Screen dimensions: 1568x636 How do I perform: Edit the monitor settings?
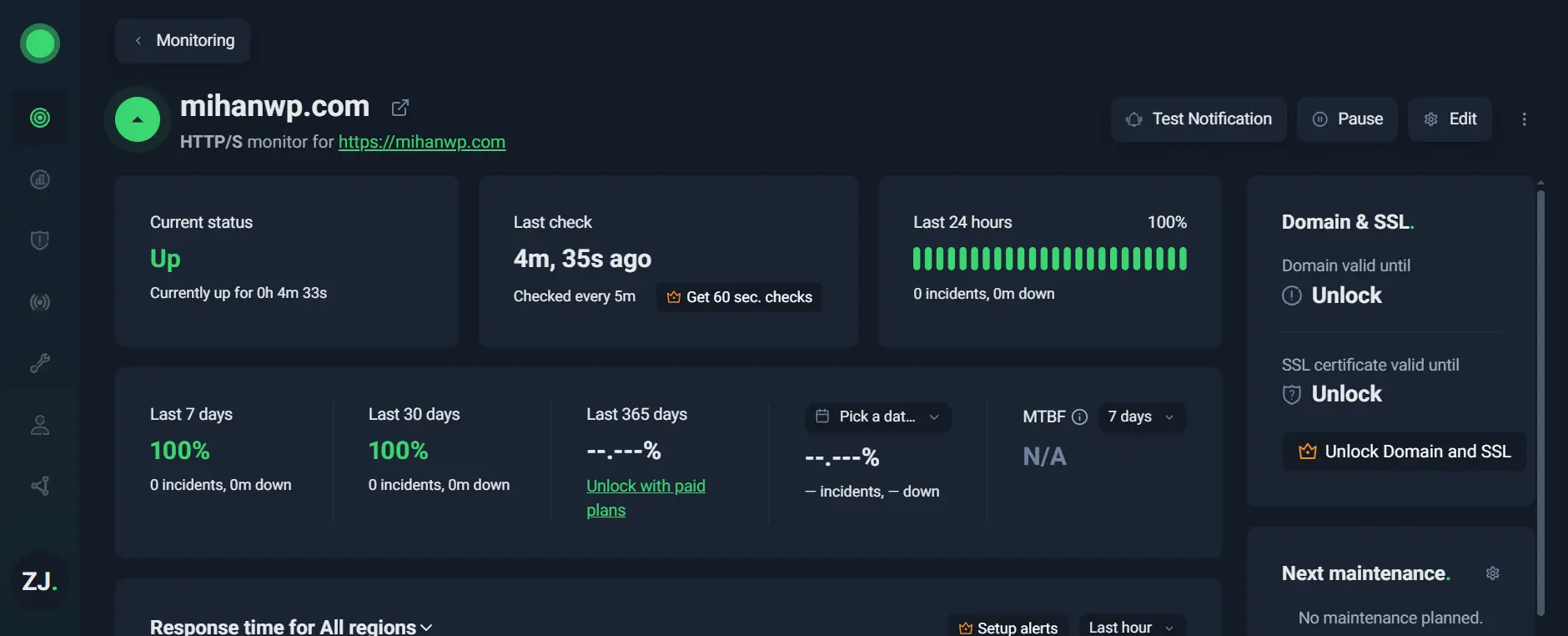(x=1450, y=119)
